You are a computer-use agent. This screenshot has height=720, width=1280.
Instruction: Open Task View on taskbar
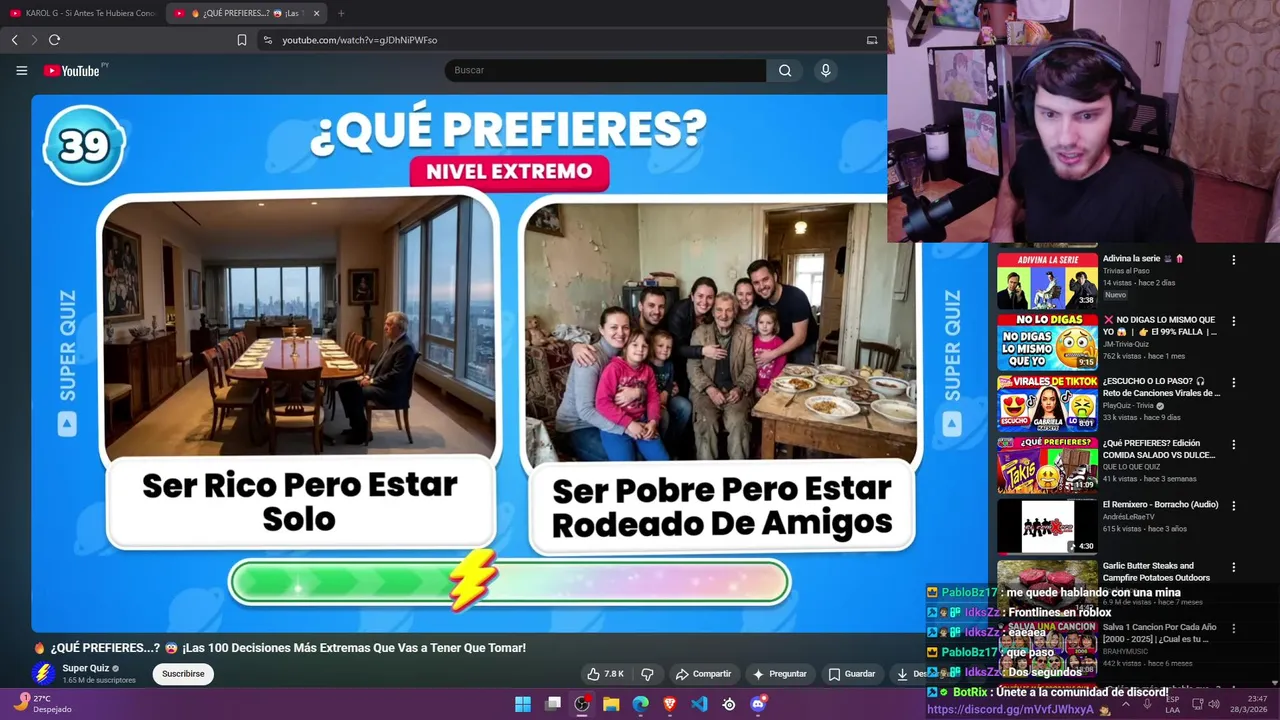[553, 704]
